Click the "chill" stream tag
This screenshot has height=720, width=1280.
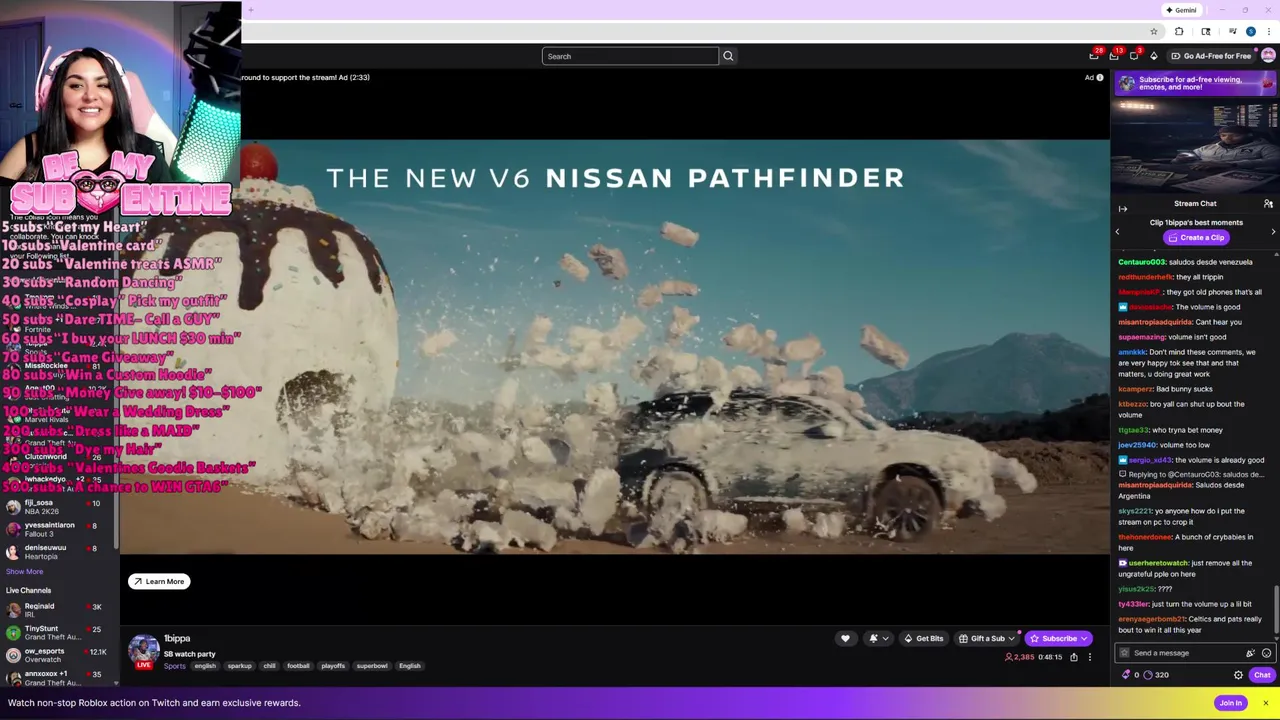[x=269, y=666]
